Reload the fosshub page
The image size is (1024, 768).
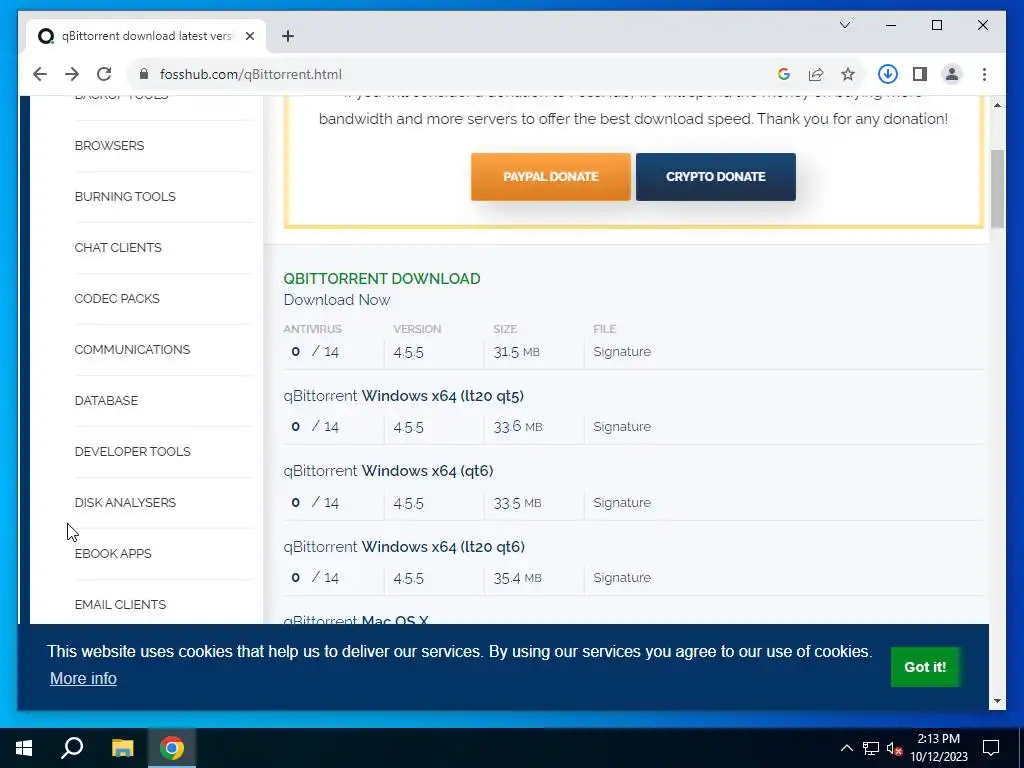click(104, 74)
